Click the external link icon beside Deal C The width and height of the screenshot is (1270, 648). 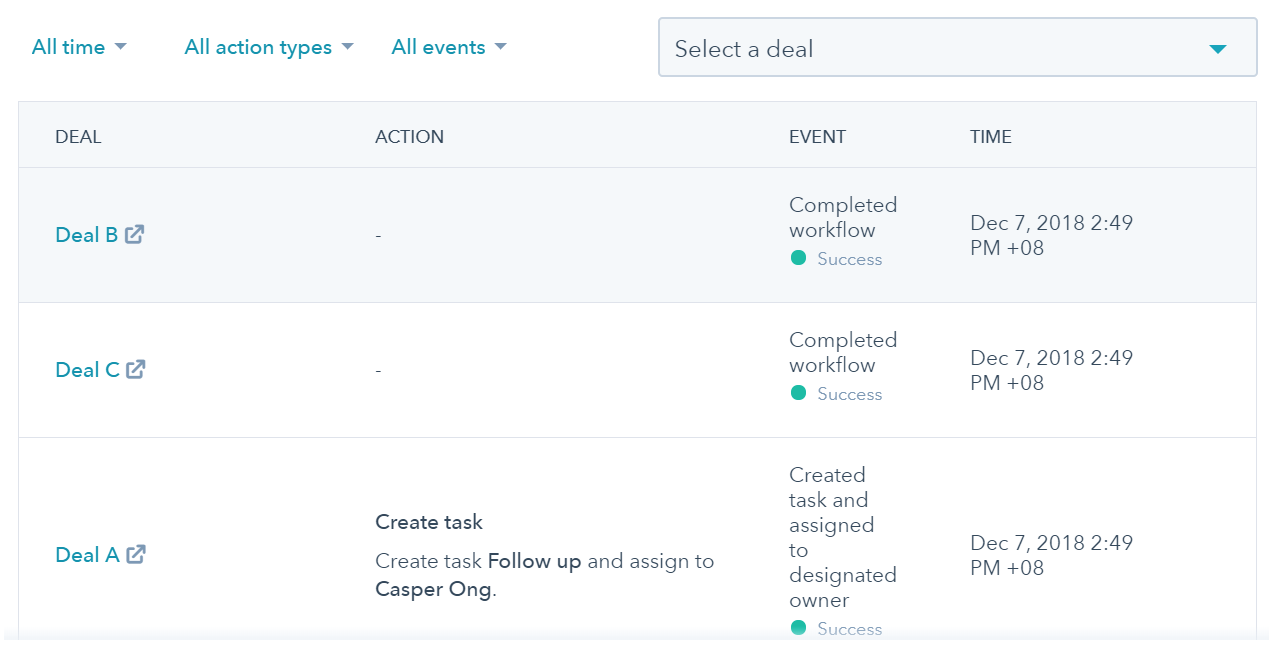[136, 369]
